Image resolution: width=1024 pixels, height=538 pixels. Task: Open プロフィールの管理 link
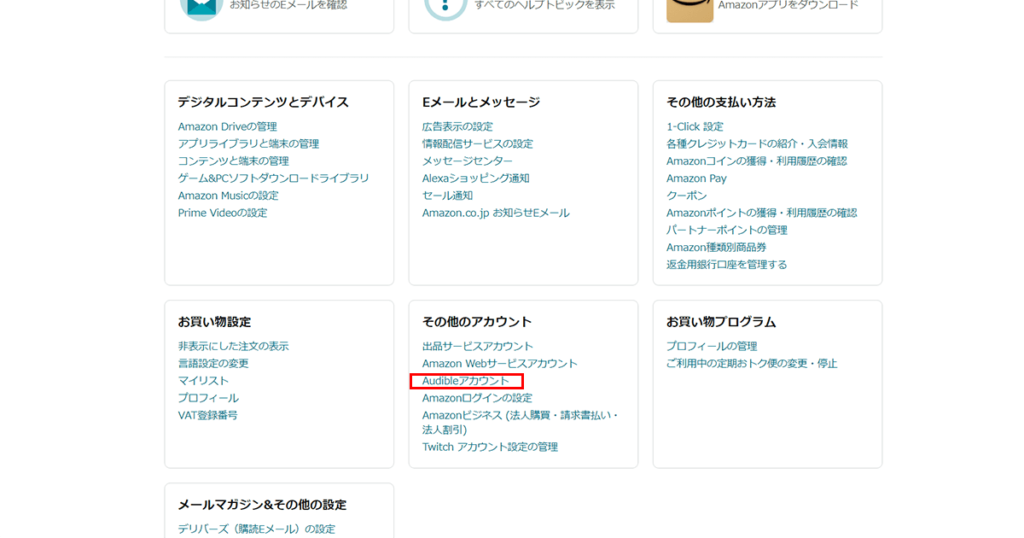tap(711, 346)
